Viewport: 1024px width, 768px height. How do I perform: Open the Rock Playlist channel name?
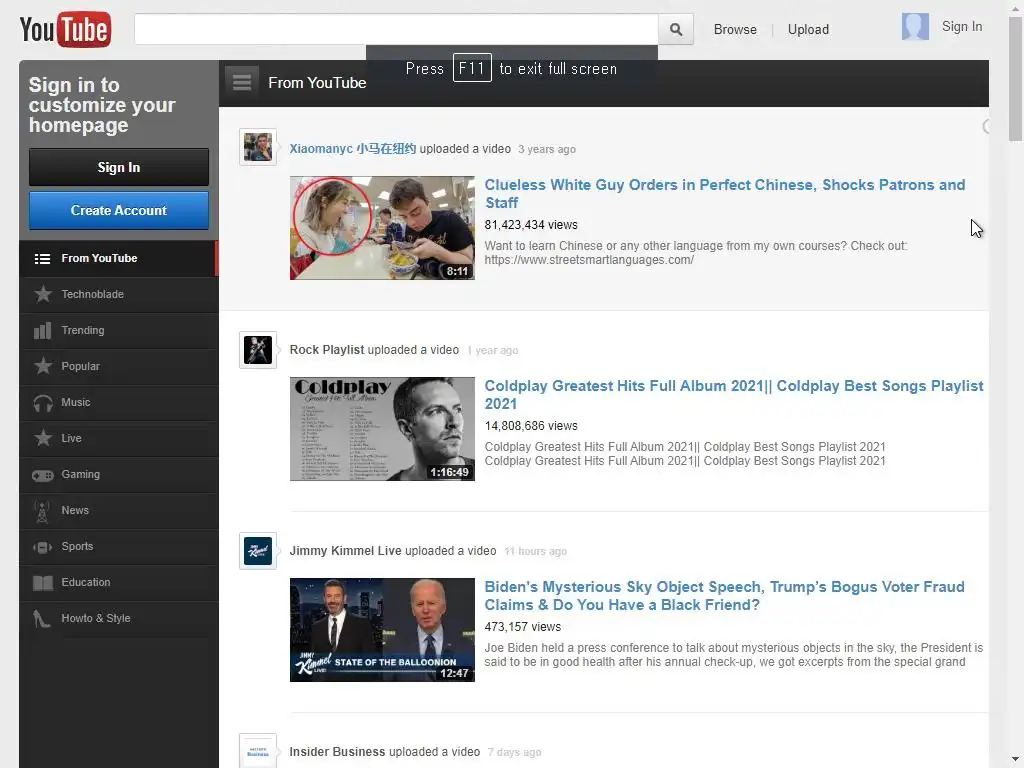point(327,350)
